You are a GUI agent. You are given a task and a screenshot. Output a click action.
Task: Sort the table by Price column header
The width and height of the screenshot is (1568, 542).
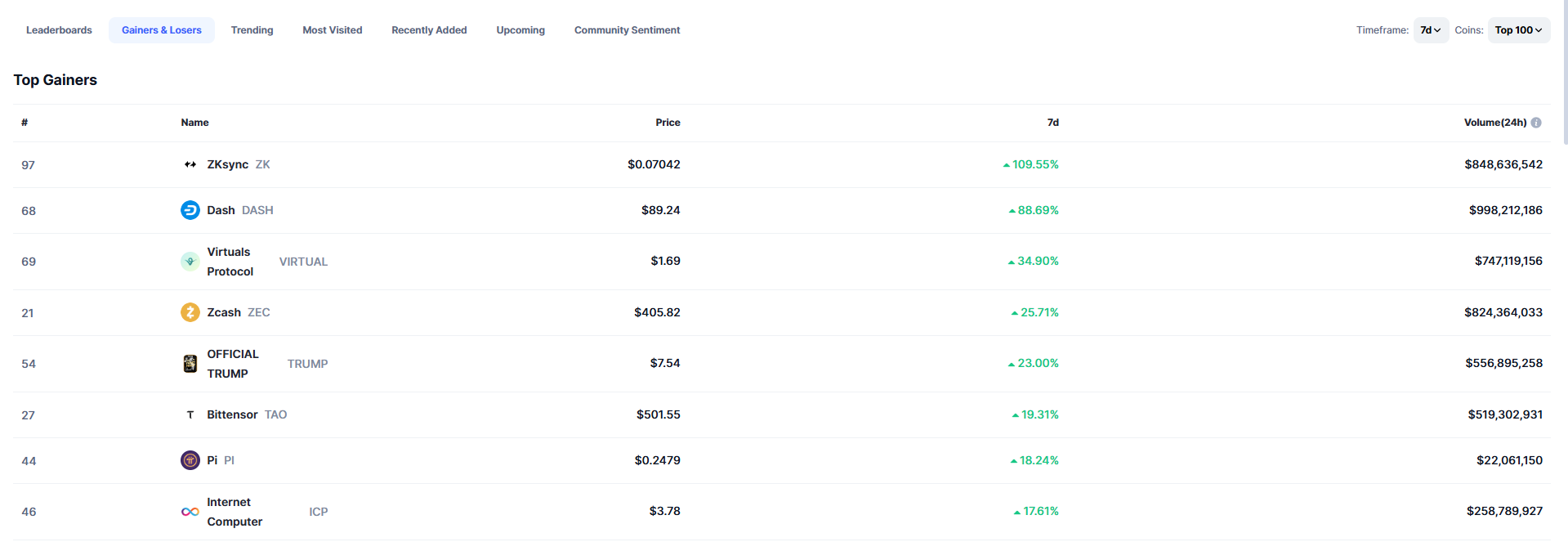pyautogui.click(x=668, y=123)
